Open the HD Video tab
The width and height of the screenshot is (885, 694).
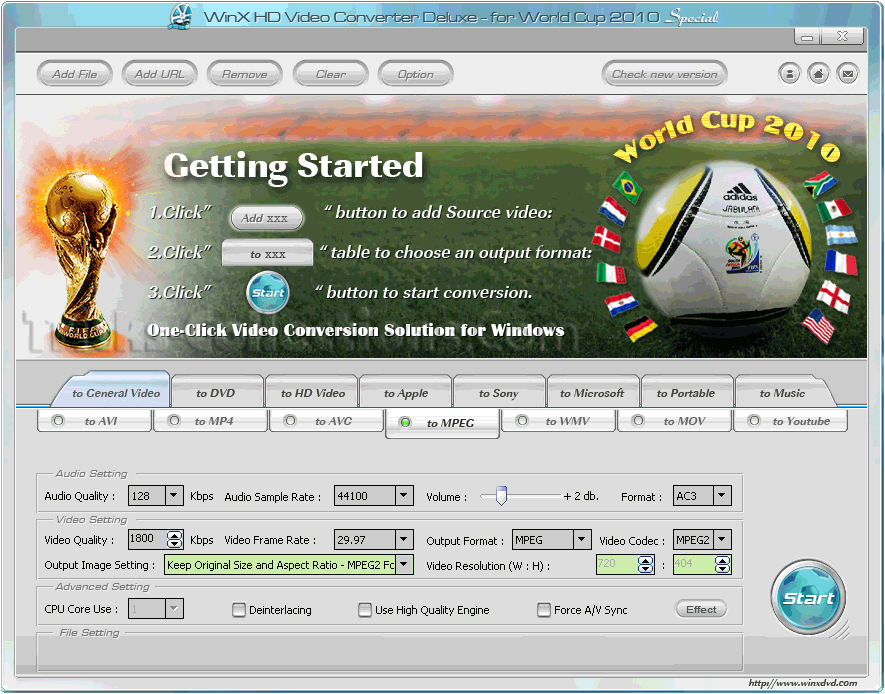(313, 393)
